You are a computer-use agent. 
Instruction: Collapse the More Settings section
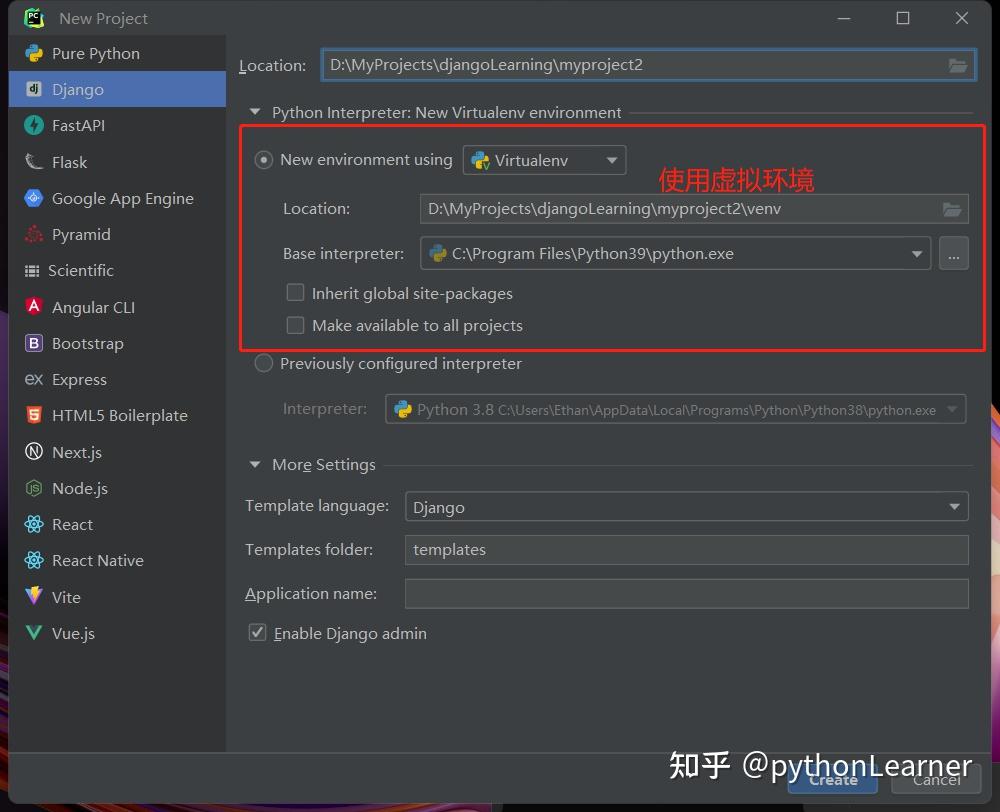[x=255, y=464]
